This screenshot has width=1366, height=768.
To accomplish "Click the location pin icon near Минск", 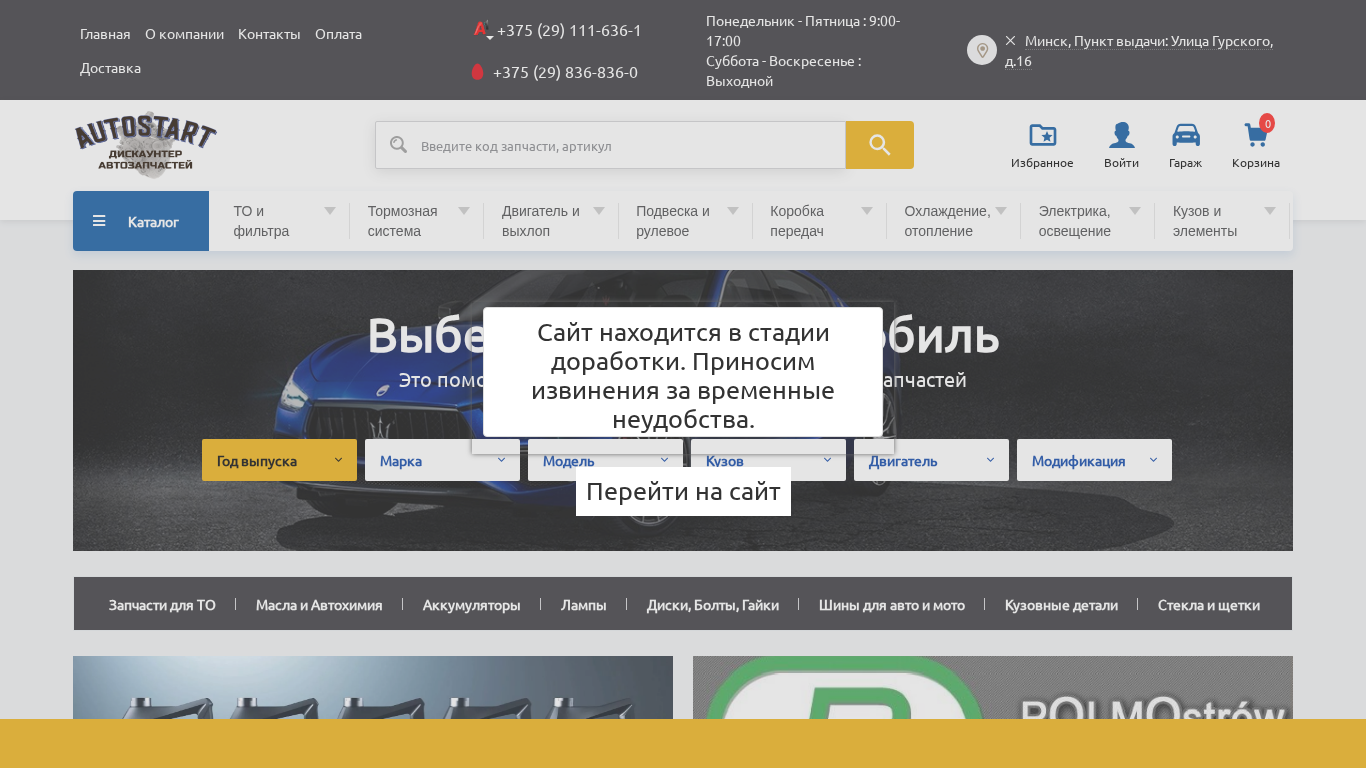I will [x=982, y=50].
